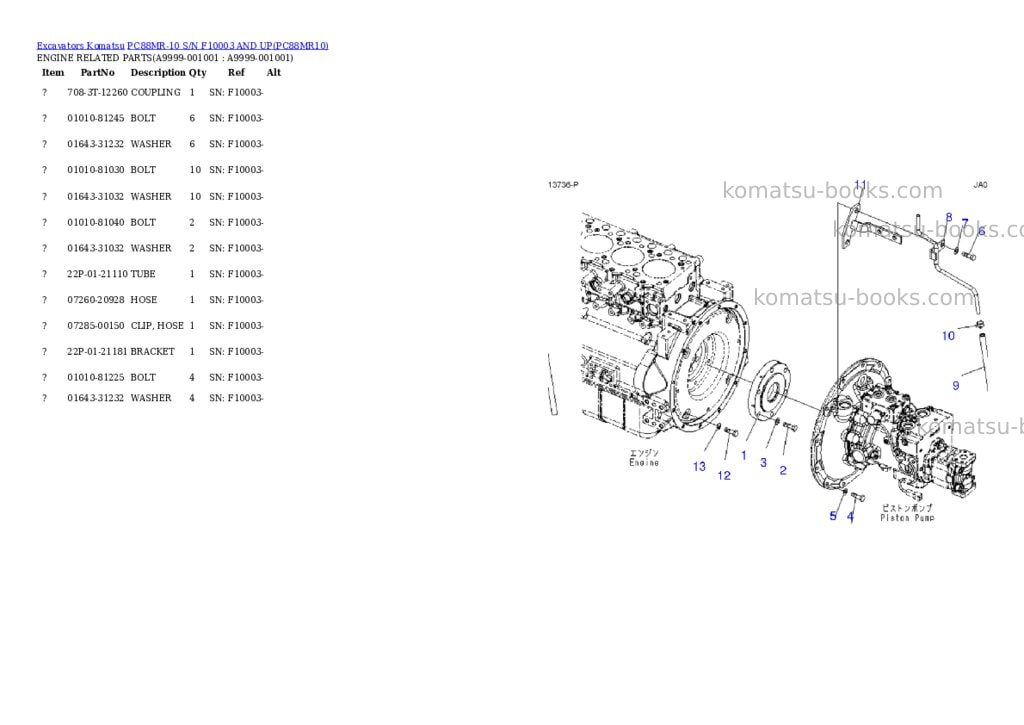Click callout number 9 beside the hose
Viewport: 1024px width, 725px height.
[955, 385]
